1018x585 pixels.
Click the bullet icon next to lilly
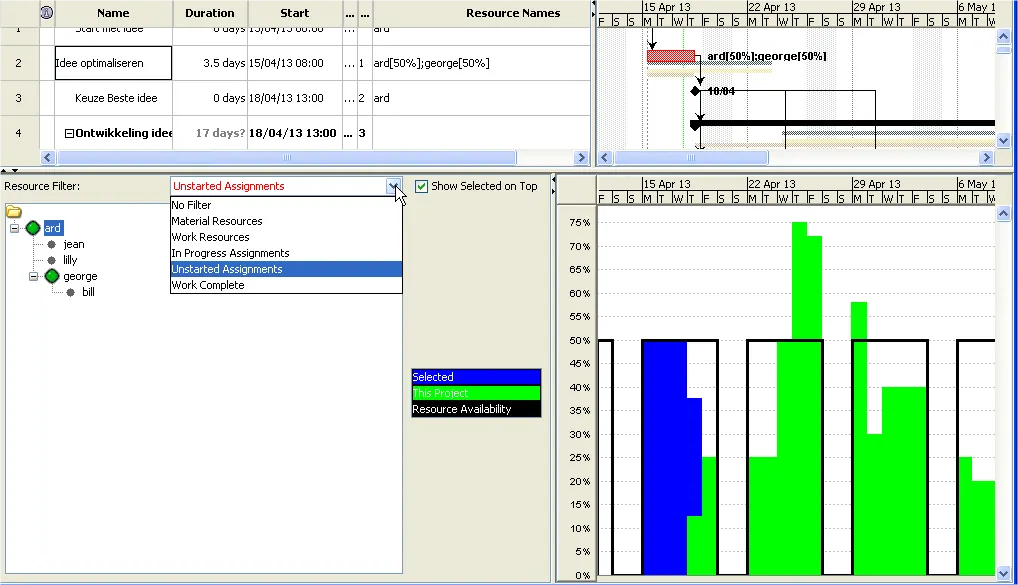pos(52,260)
